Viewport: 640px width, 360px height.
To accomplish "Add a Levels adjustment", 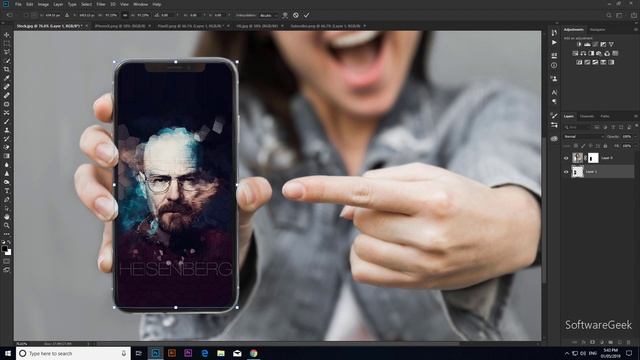I will (x=587, y=44).
